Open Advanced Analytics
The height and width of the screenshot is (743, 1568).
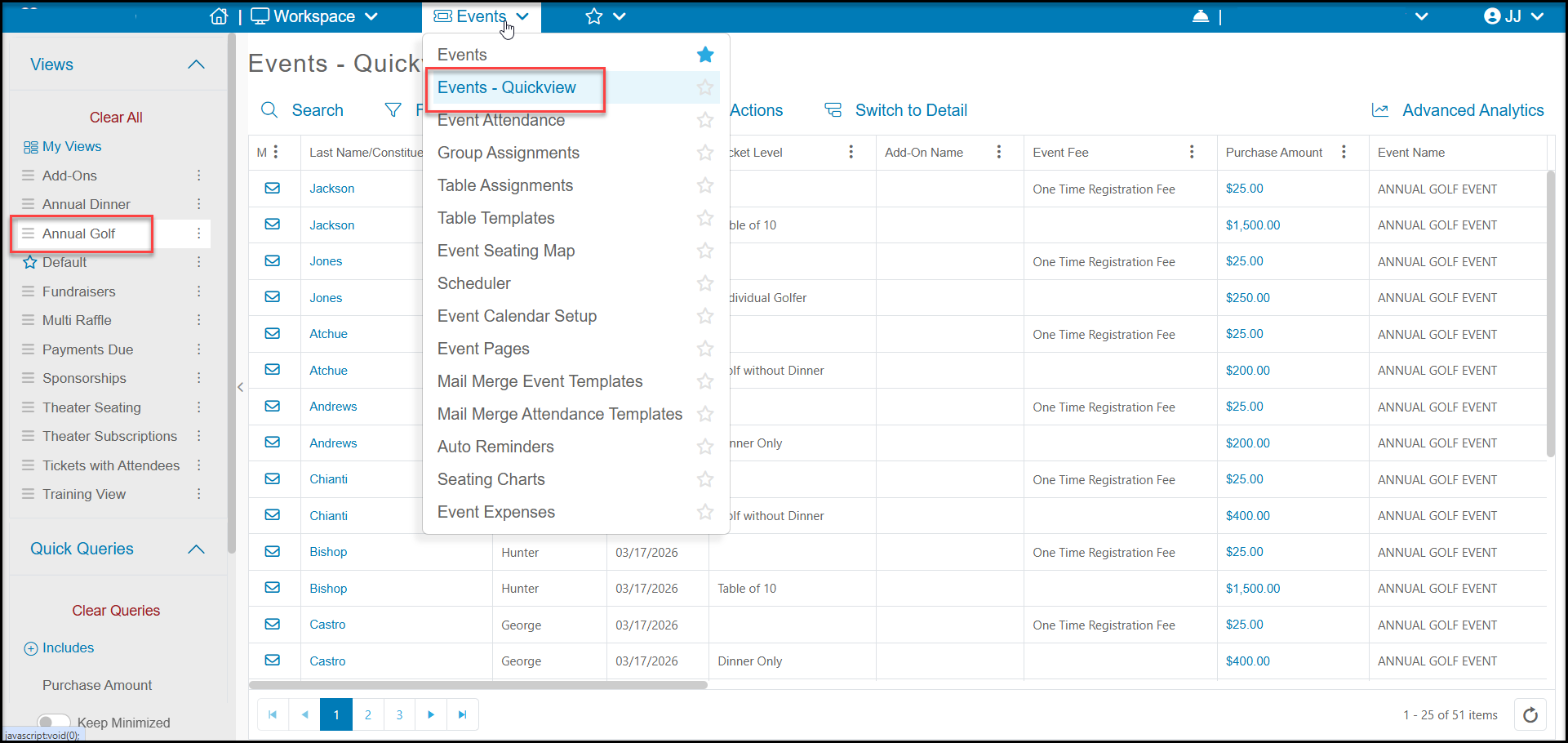(x=1458, y=110)
